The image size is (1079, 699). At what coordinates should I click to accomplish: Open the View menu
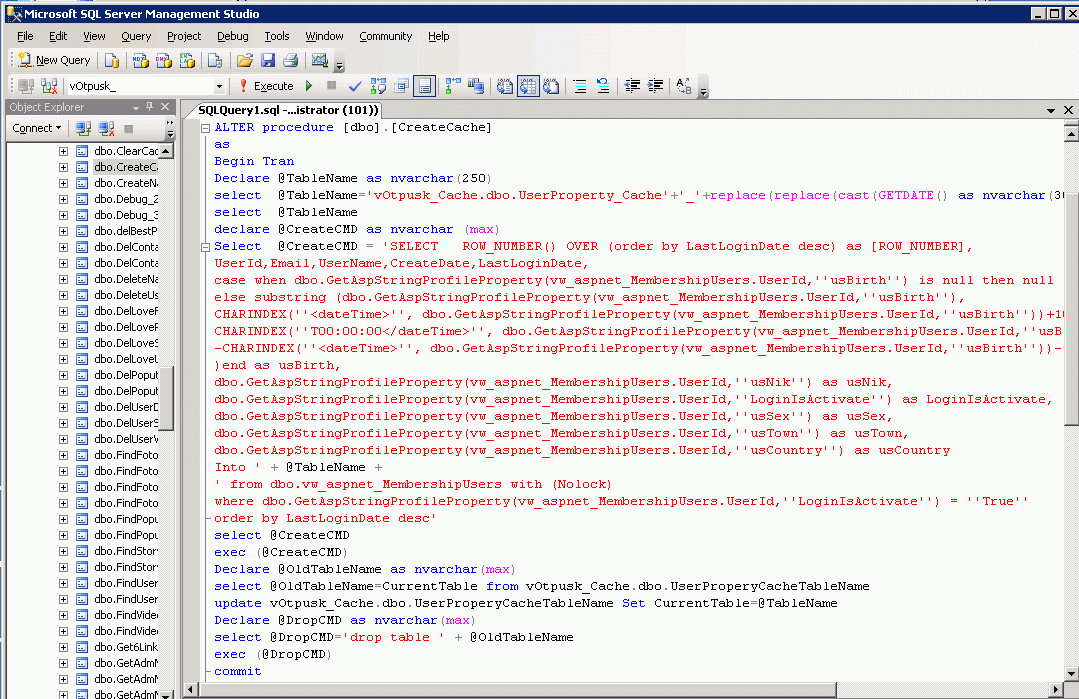pos(94,36)
